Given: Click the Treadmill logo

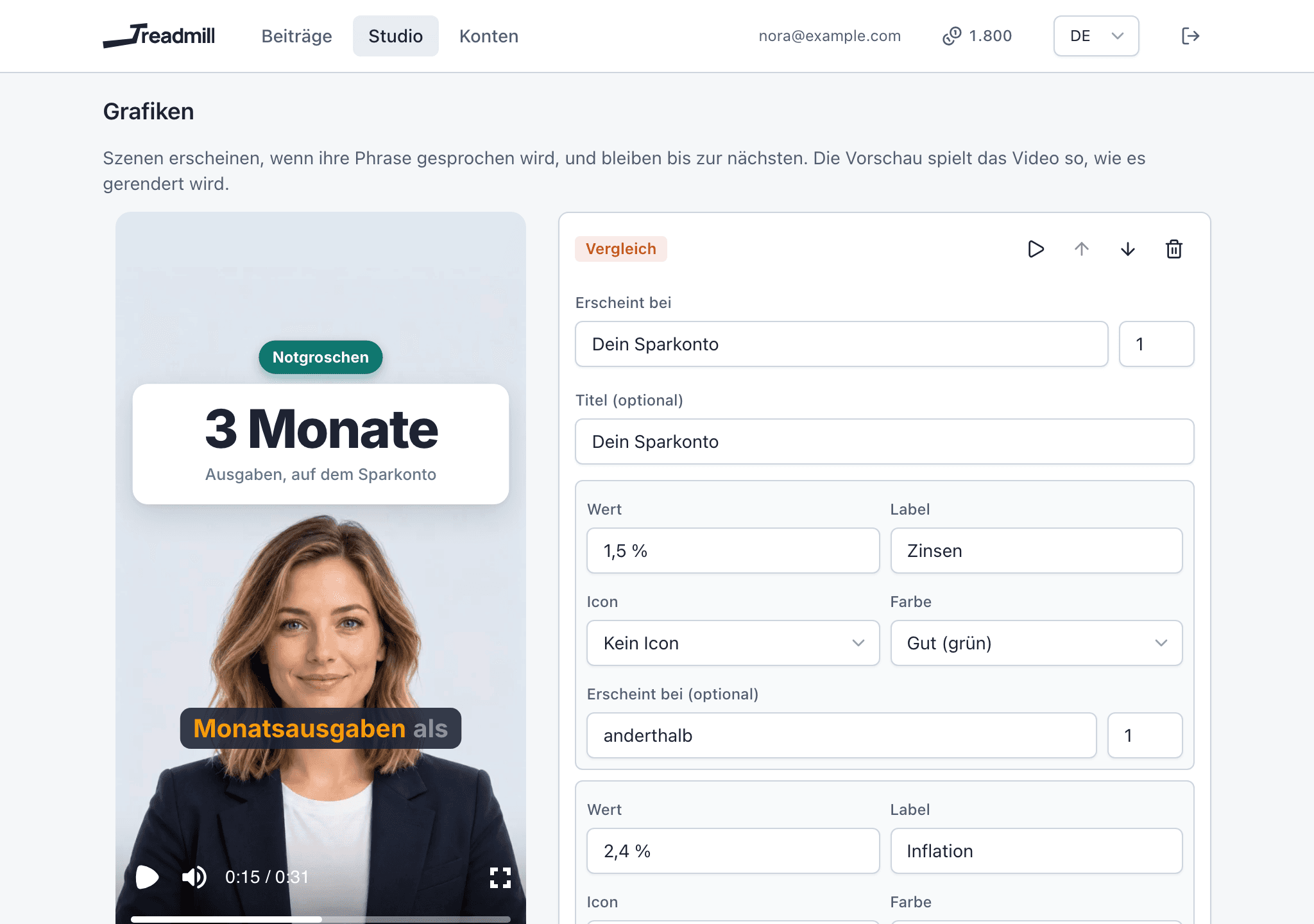Looking at the screenshot, I should 159,36.
